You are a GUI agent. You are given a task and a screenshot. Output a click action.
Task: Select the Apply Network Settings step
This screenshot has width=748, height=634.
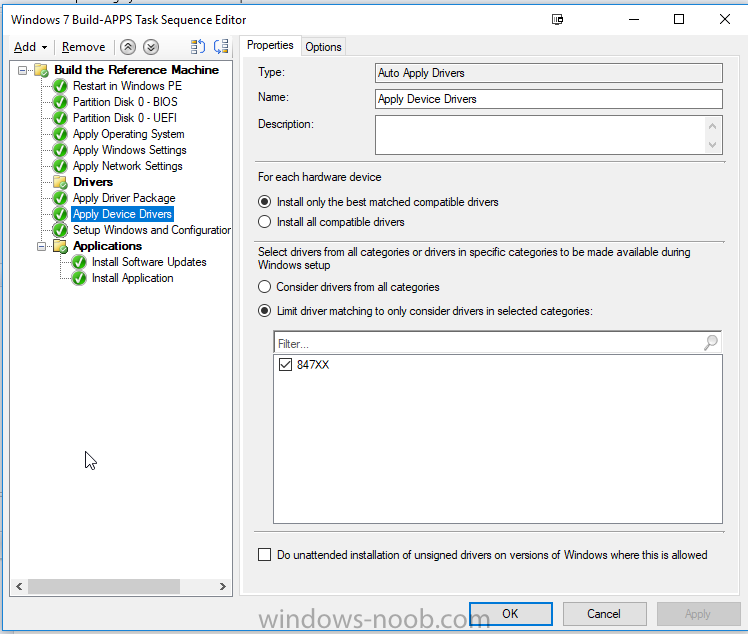127,166
